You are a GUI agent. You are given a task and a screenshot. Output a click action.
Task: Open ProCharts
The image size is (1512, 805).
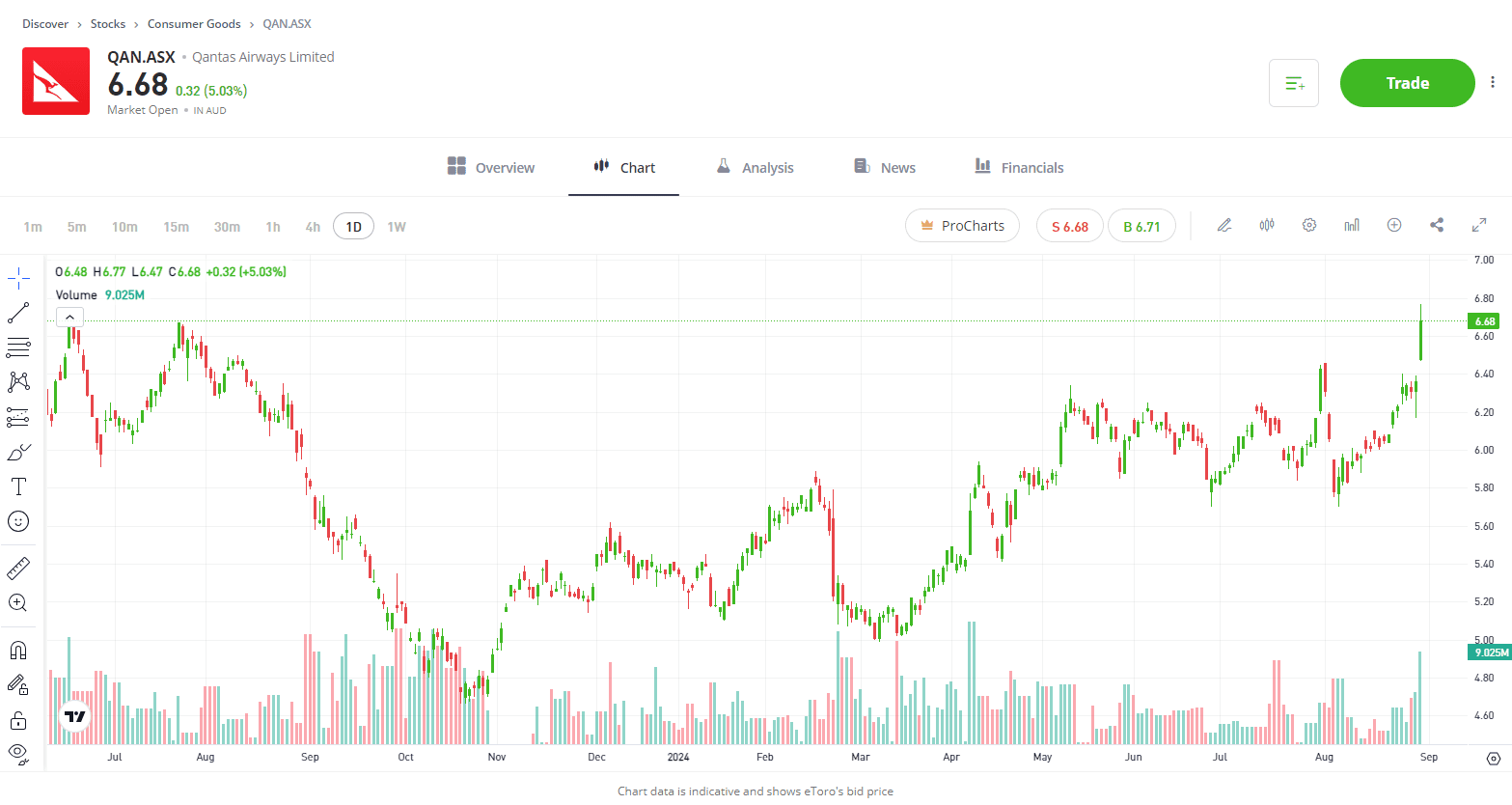[x=962, y=226]
